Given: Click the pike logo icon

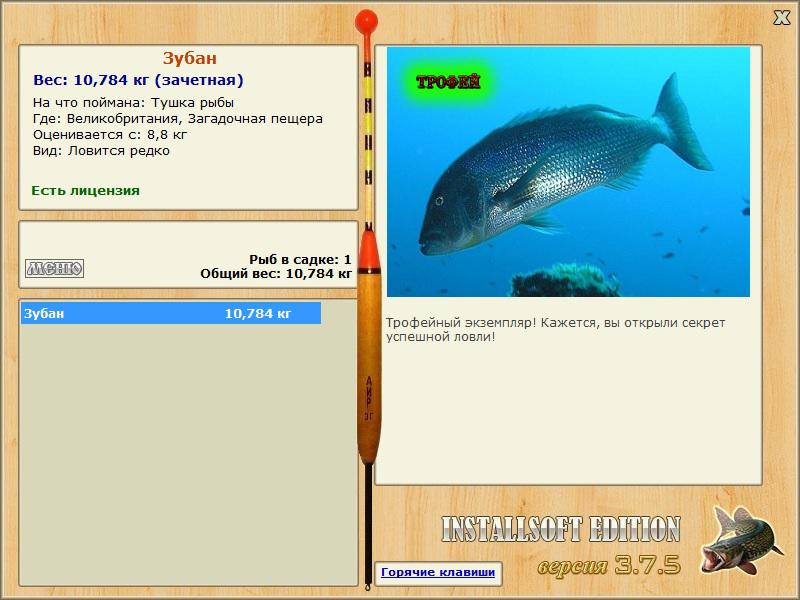Looking at the screenshot, I should coord(741,540).
